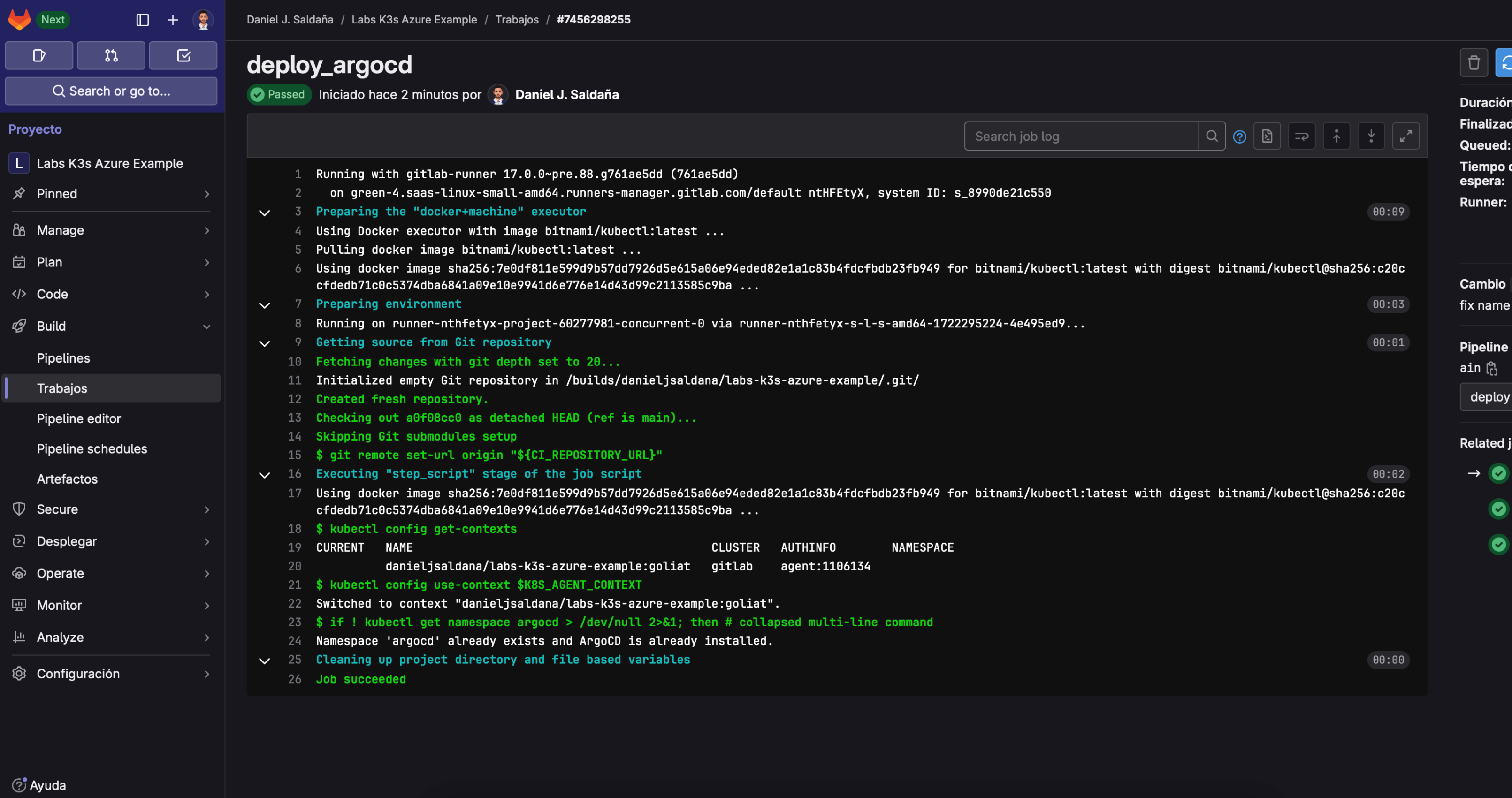Click the todo list icon in sidebar
Screen dimensions: 1512x798
click(x=184, y=55)
